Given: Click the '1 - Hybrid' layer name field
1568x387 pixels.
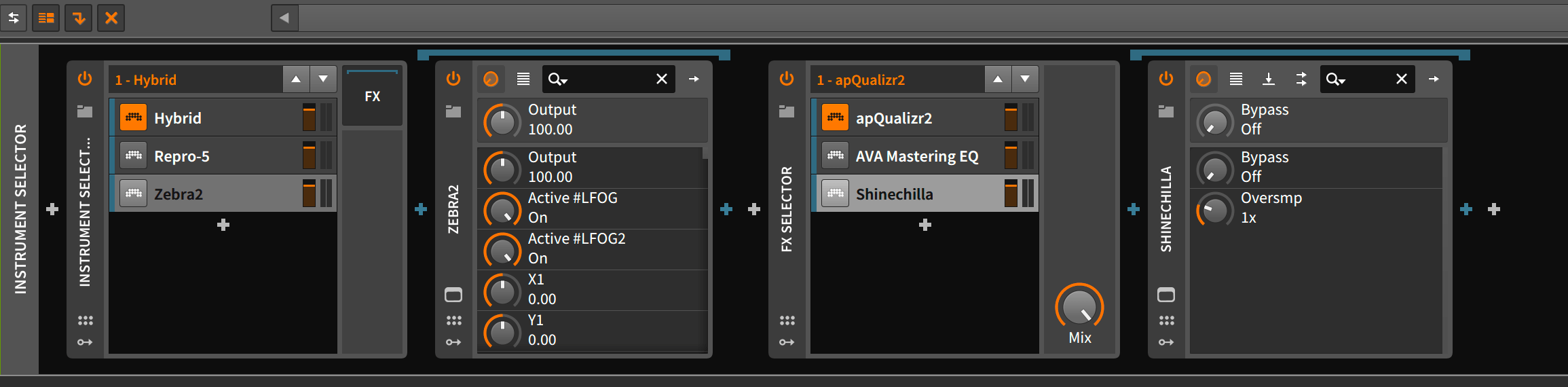Looking at the screenshot, I should [x=195, y=79].
